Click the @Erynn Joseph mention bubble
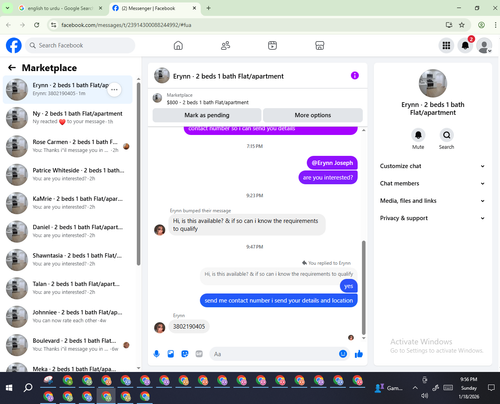Viewport: 500px width, 404px height. 332,163
